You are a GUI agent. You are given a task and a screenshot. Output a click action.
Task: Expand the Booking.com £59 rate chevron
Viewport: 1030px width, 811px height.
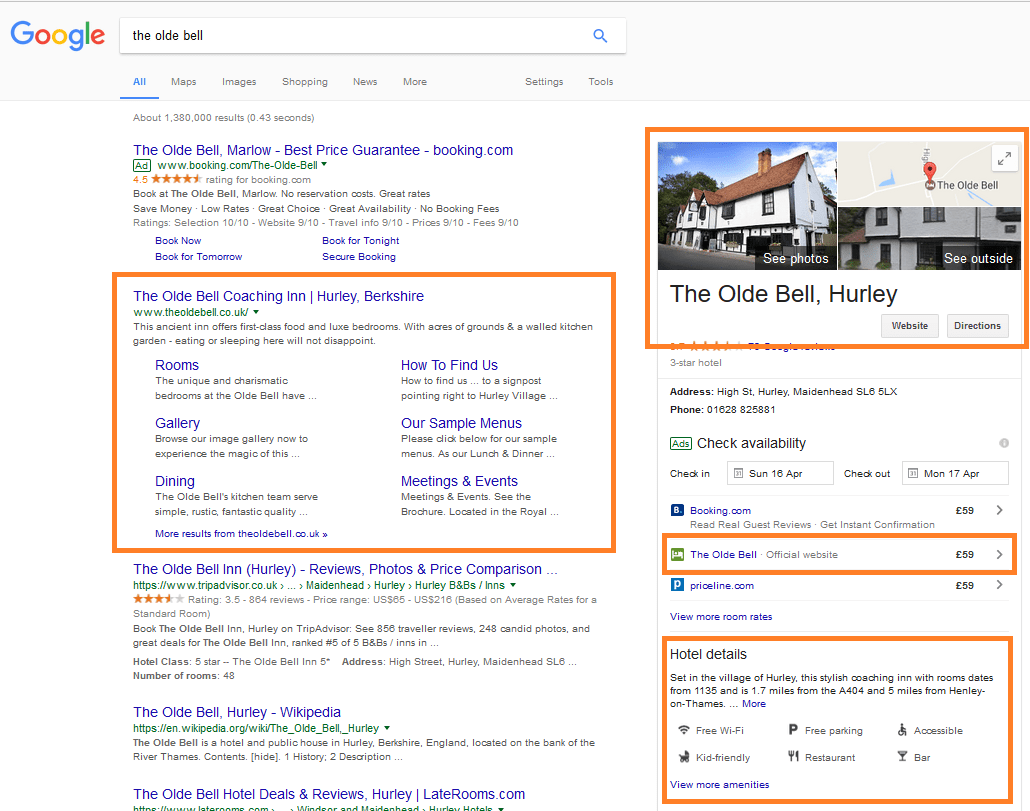(999, 510)
